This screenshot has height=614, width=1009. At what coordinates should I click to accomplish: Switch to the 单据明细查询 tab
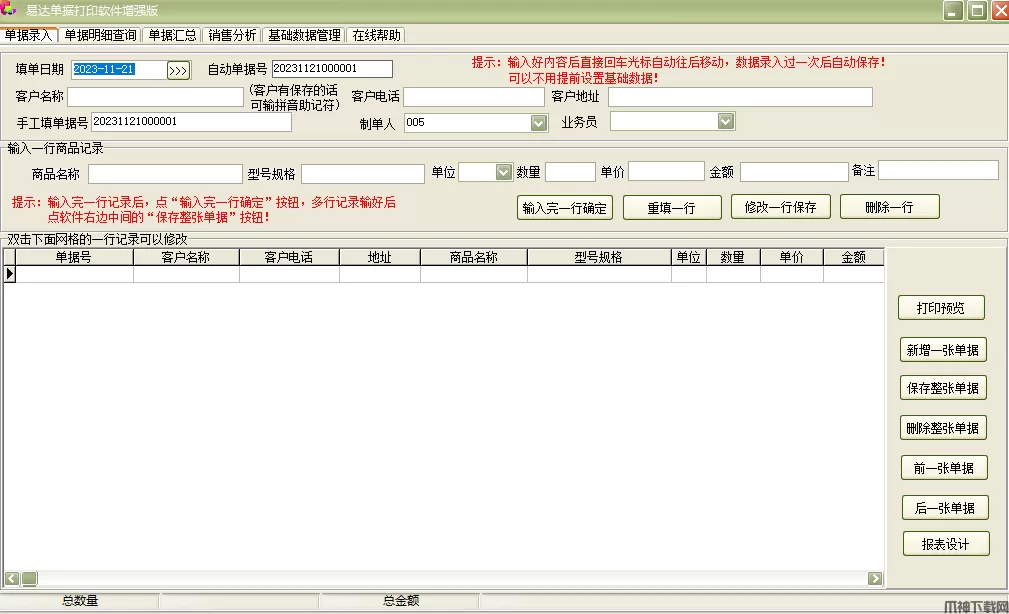tap(100, 35)
